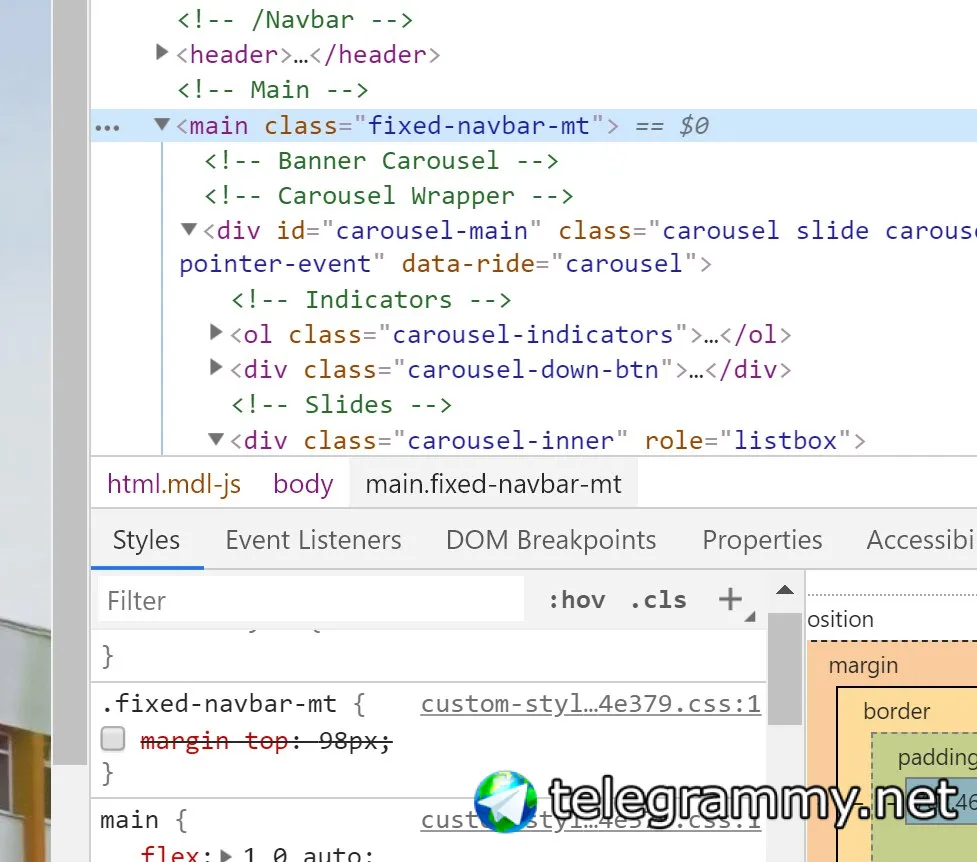Collapse the main fixed-navbar-mt element
Screen dimensions: 977x862
[x=161, y=124]
